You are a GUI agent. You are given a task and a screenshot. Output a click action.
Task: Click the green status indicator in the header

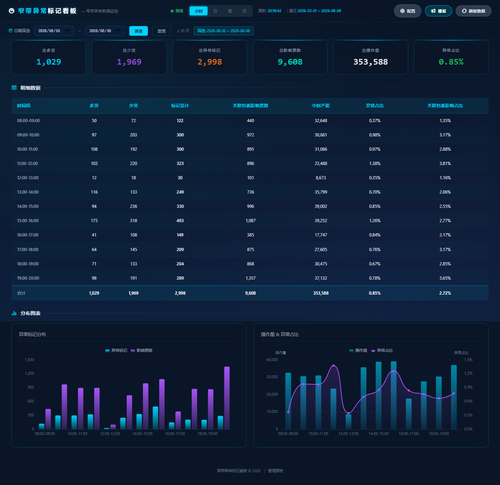coord(172,11)
